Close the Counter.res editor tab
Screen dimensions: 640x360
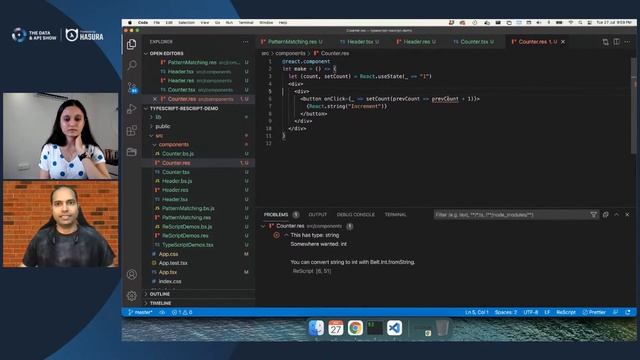[x=563, y=42]
